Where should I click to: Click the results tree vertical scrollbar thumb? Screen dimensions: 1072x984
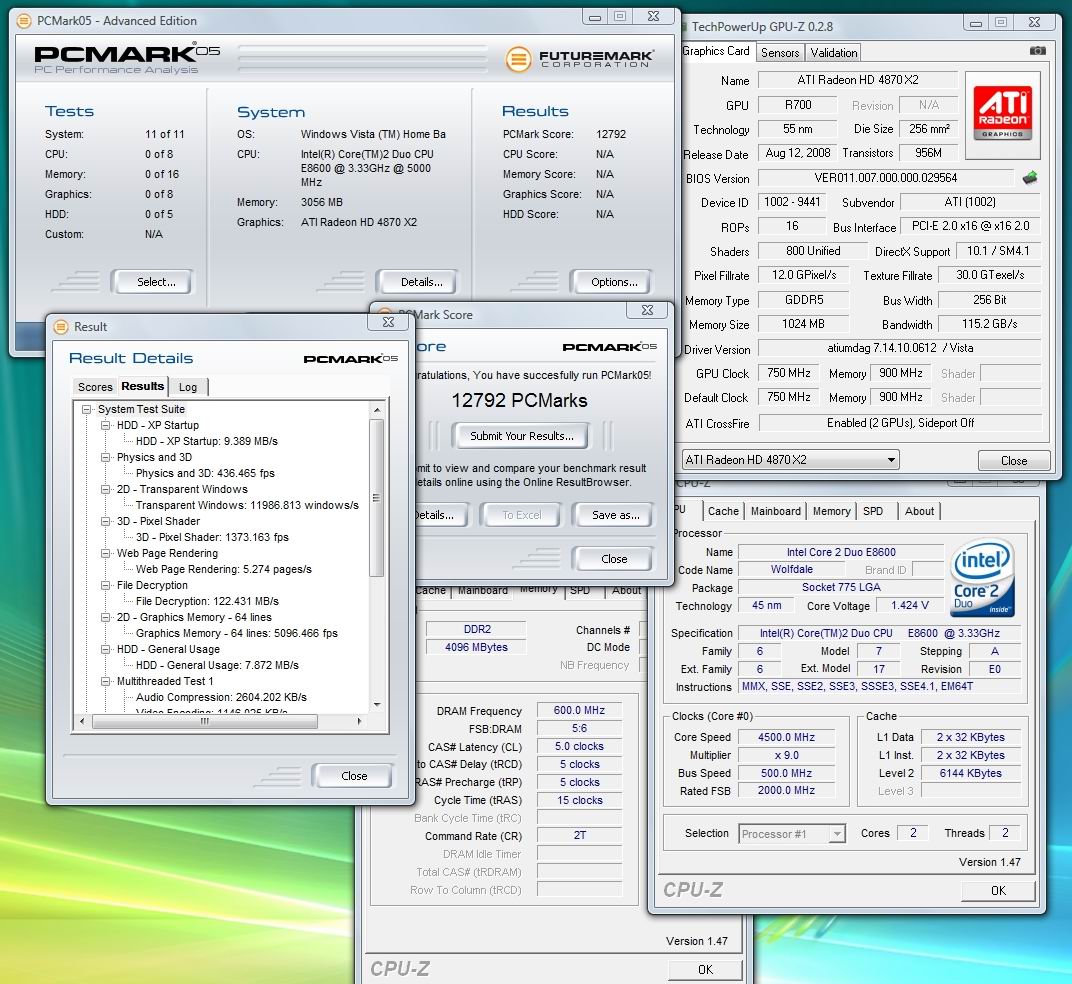(x=376, y=498)
